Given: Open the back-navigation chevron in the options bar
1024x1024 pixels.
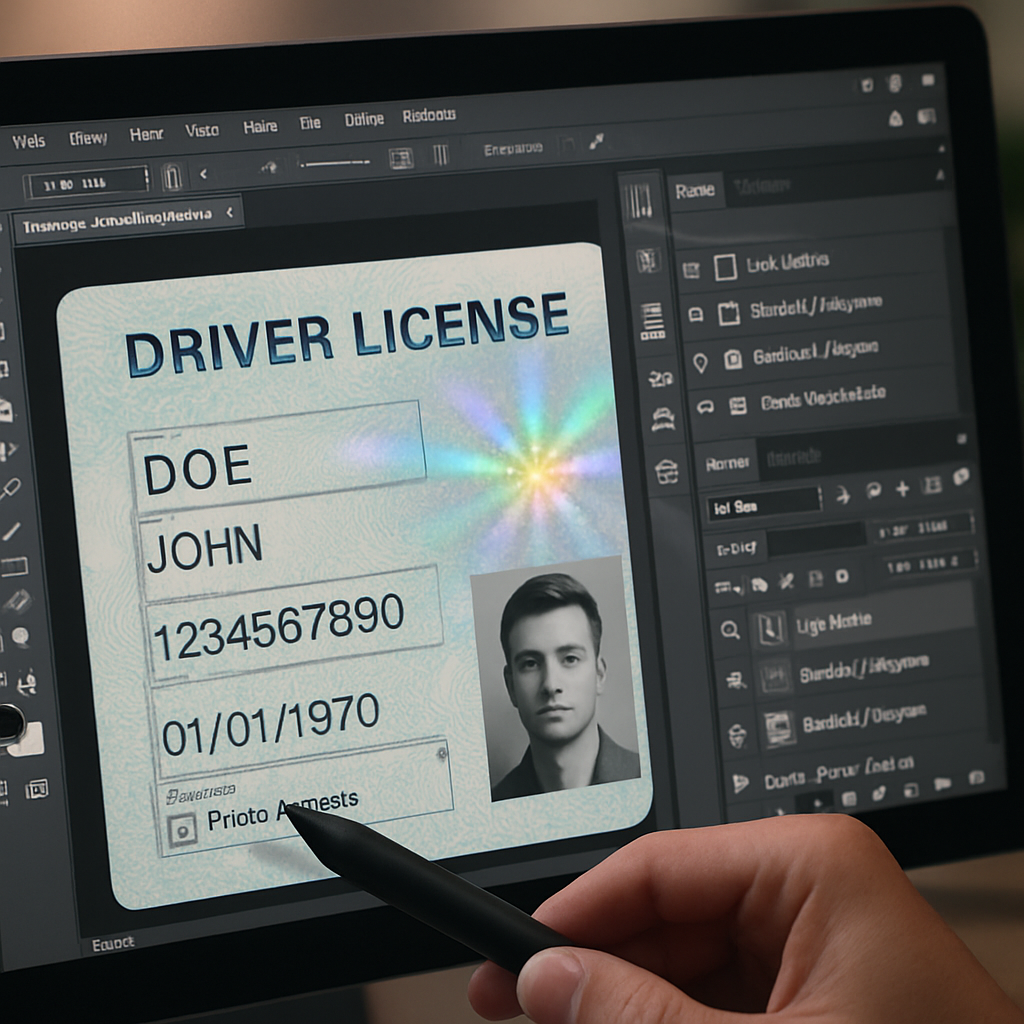Looking at the screenshot, I should (201, 174).
